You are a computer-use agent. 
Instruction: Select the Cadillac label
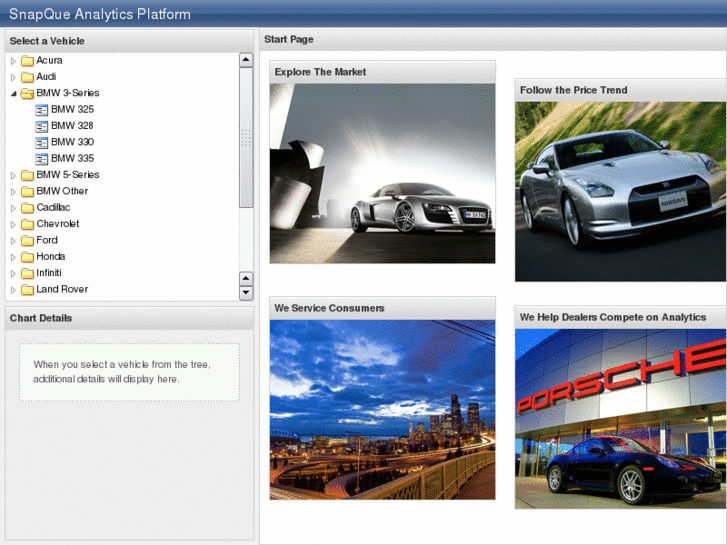point(53,207)
